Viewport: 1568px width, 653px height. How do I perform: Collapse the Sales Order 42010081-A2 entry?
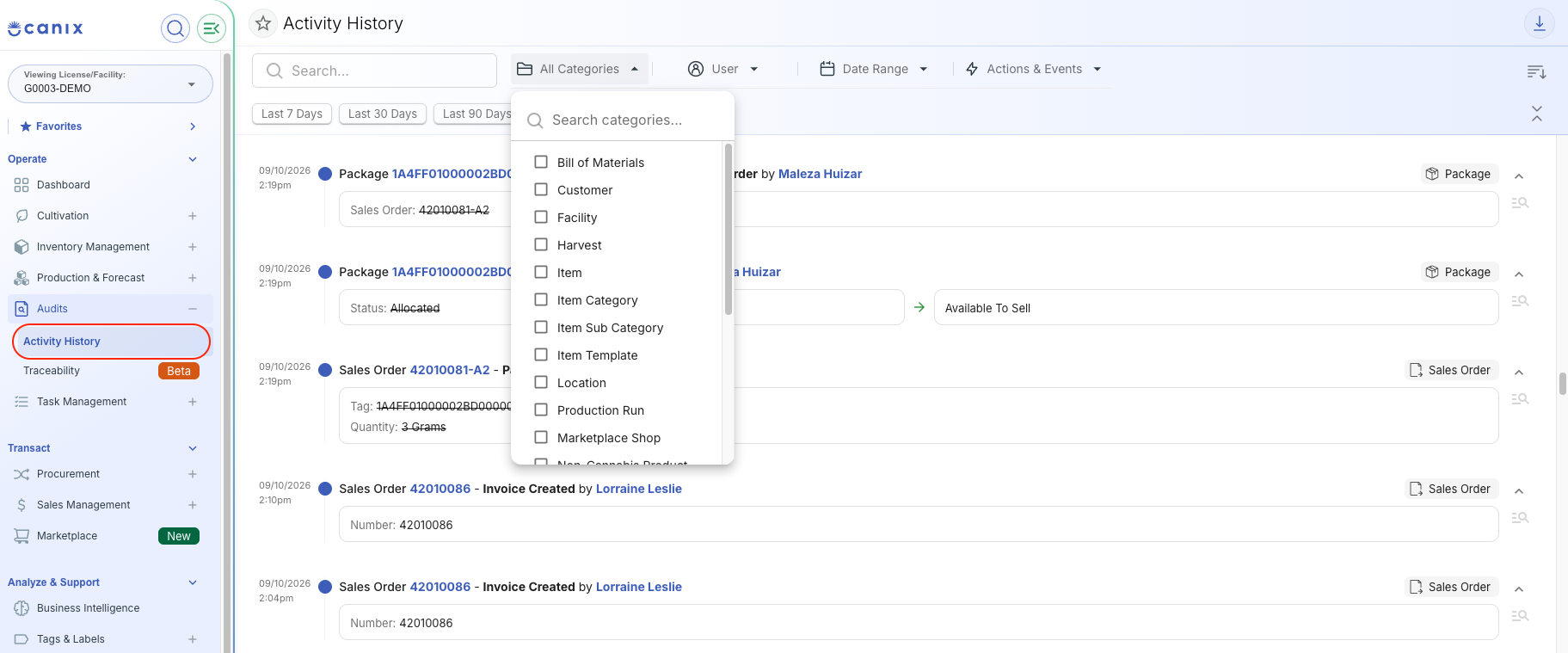click(1519, 372)
